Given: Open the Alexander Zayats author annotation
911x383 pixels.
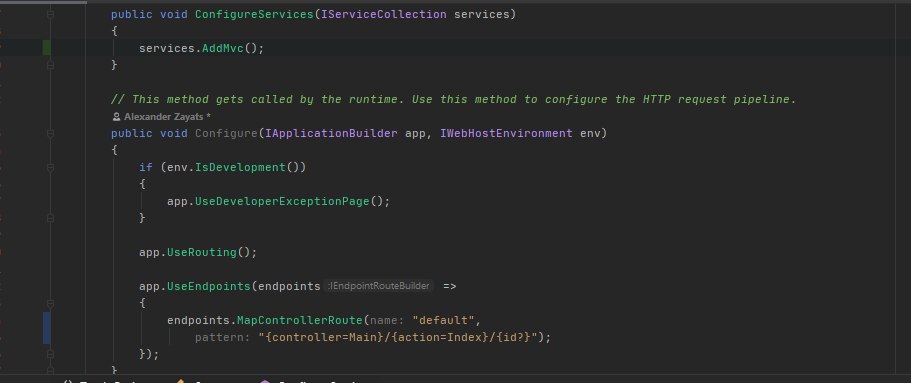Looking at the screenshot, I should click(161, 117).
